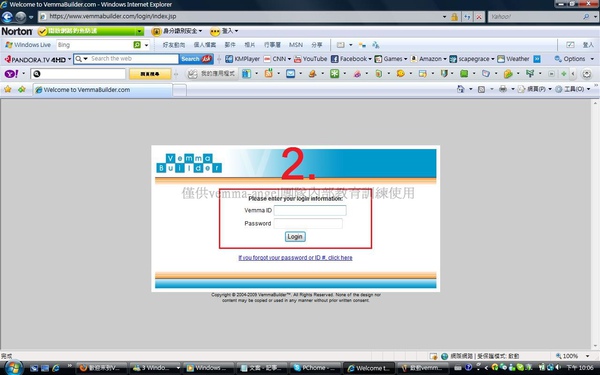Screen dimensions: 600x375
Task: Click the Yahoo toolbar RSS feed icon
Action: (269, 73)
